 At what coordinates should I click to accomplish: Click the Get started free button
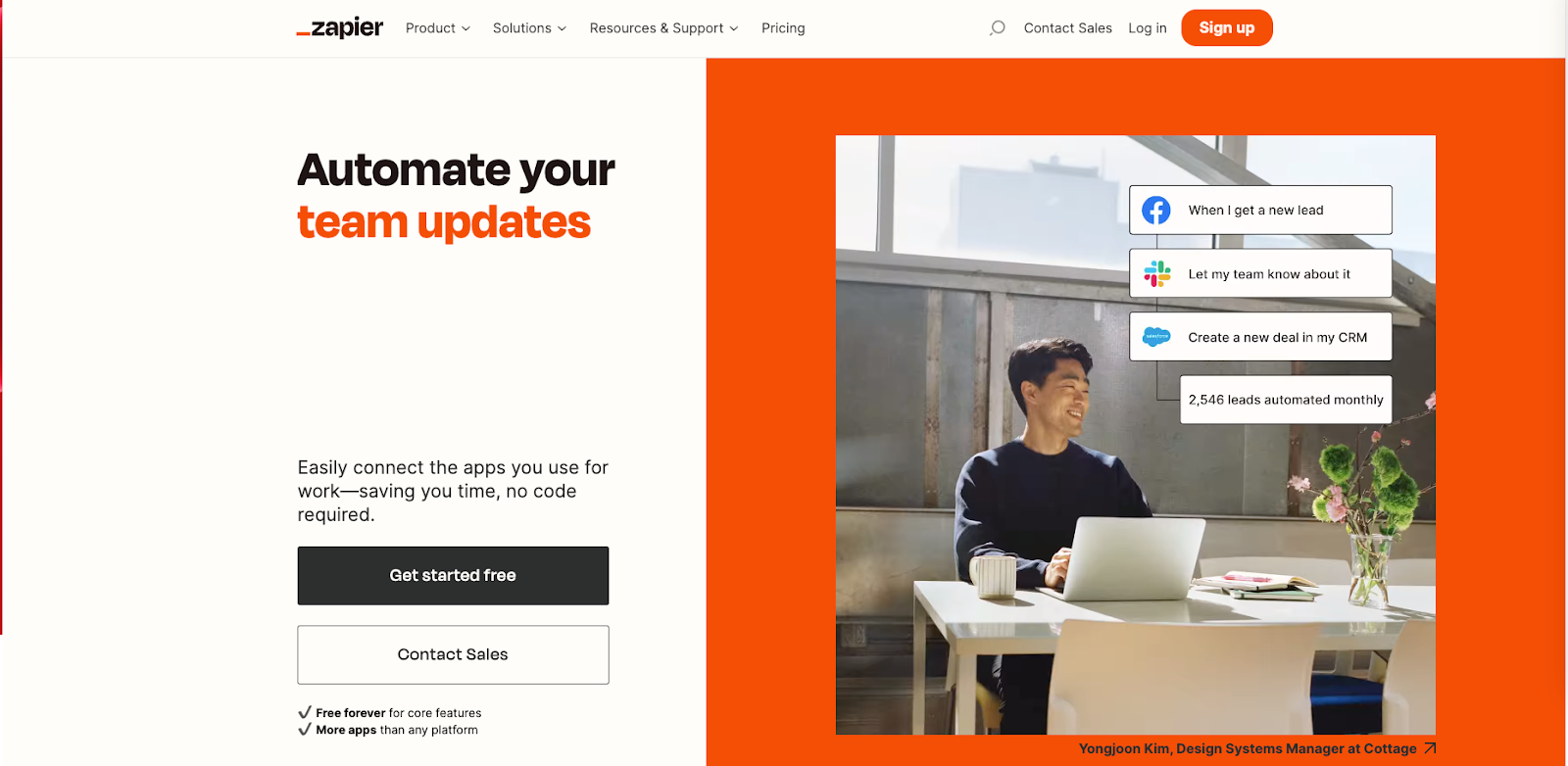click(x=453, y=576)
